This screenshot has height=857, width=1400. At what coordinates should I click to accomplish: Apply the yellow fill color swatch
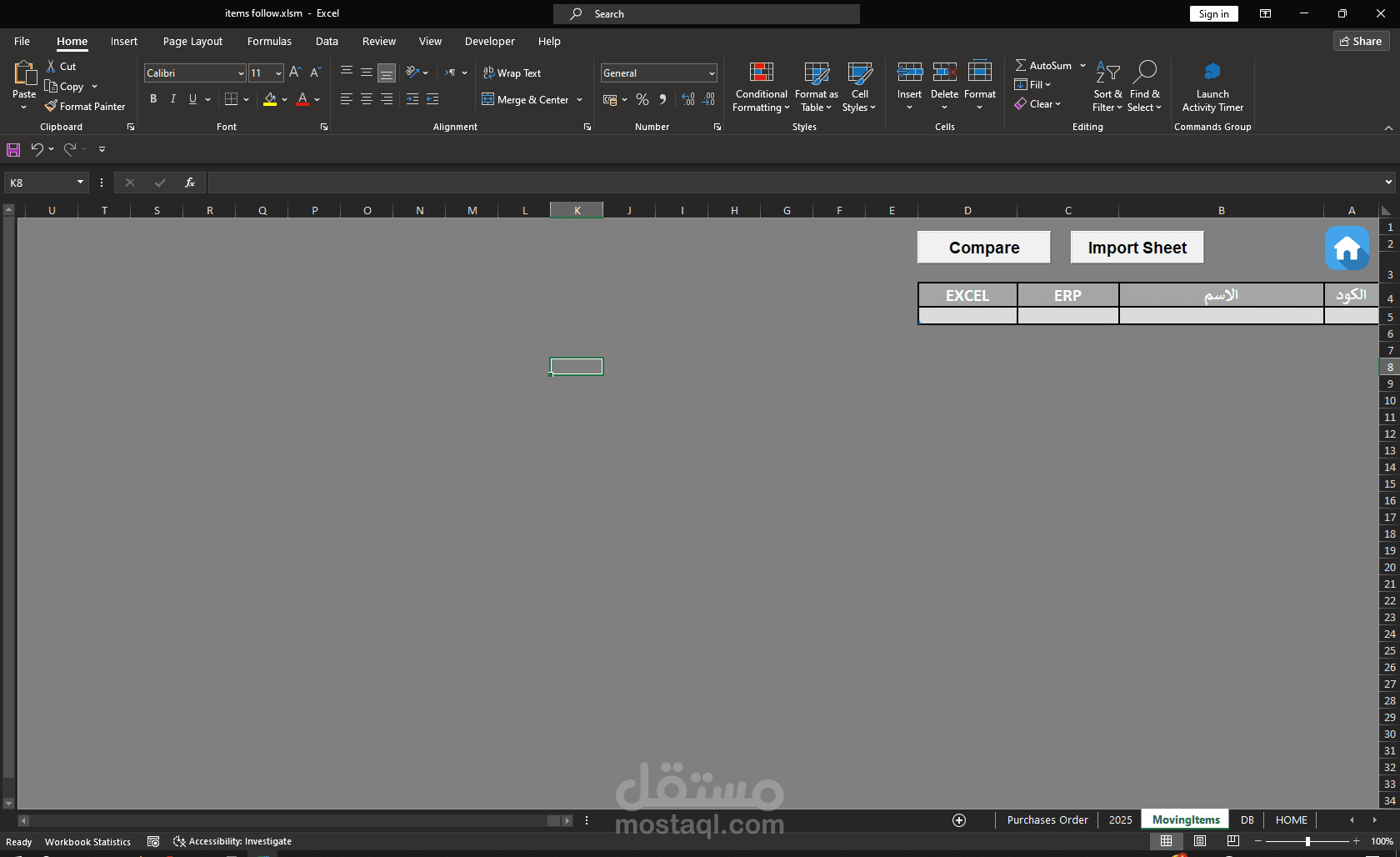click(x=270, y=99)
